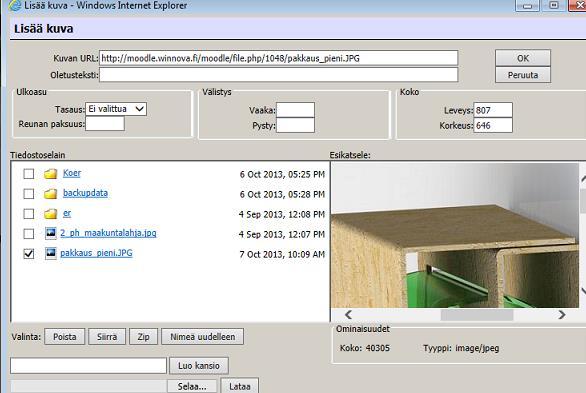Click the er folder icon
Image resolution: width=586 pixels, height=393 pixels.
coord(50,214)
